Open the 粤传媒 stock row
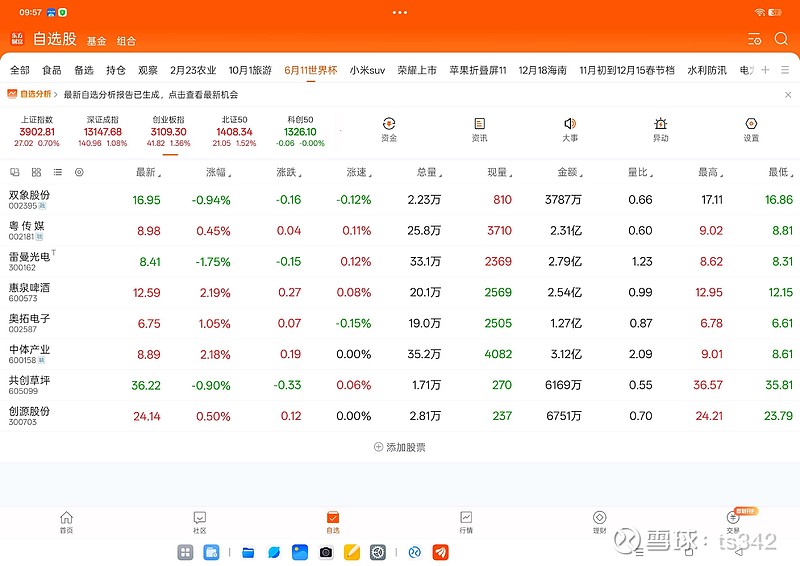 click(400, 231)
